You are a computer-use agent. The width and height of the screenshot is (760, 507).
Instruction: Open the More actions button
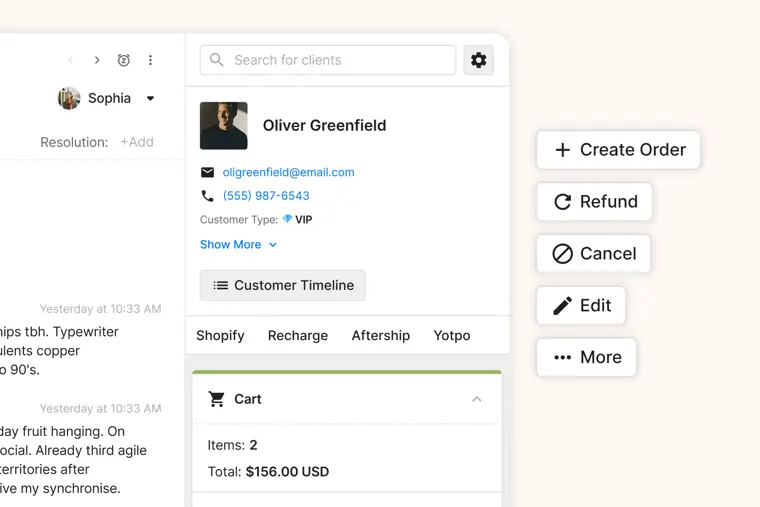point(586,357)
